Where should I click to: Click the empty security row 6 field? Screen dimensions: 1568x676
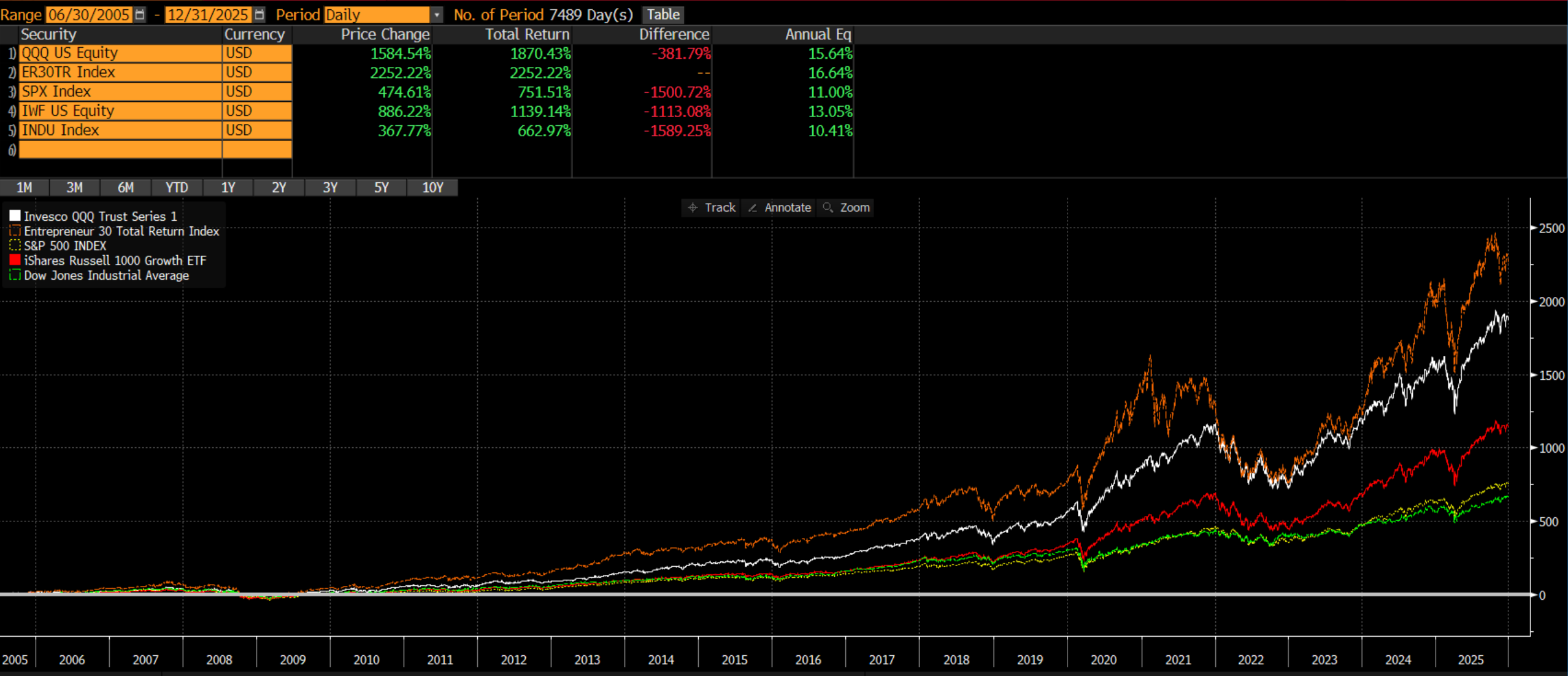point(120,150)
